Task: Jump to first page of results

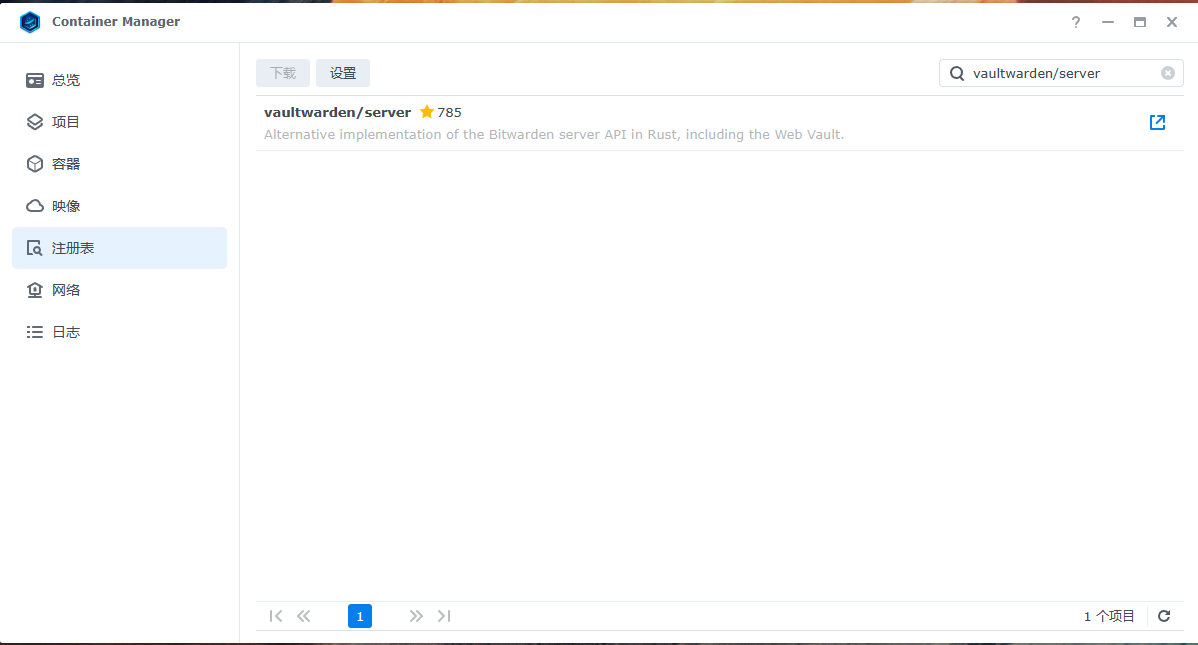Action: pos(276,616)
